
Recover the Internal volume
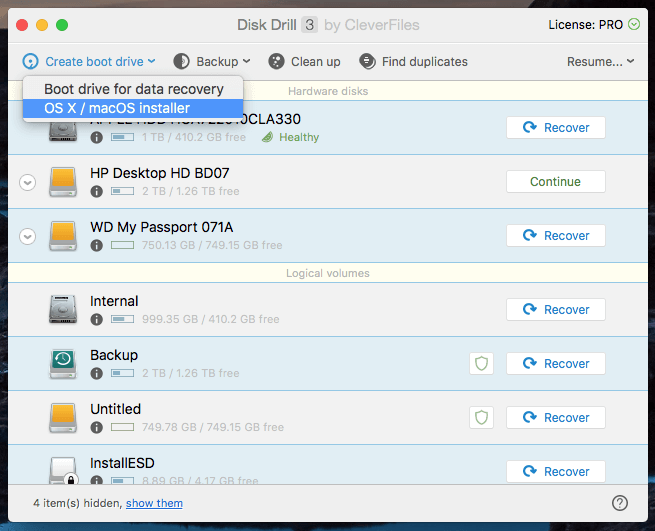coord(556,309)
